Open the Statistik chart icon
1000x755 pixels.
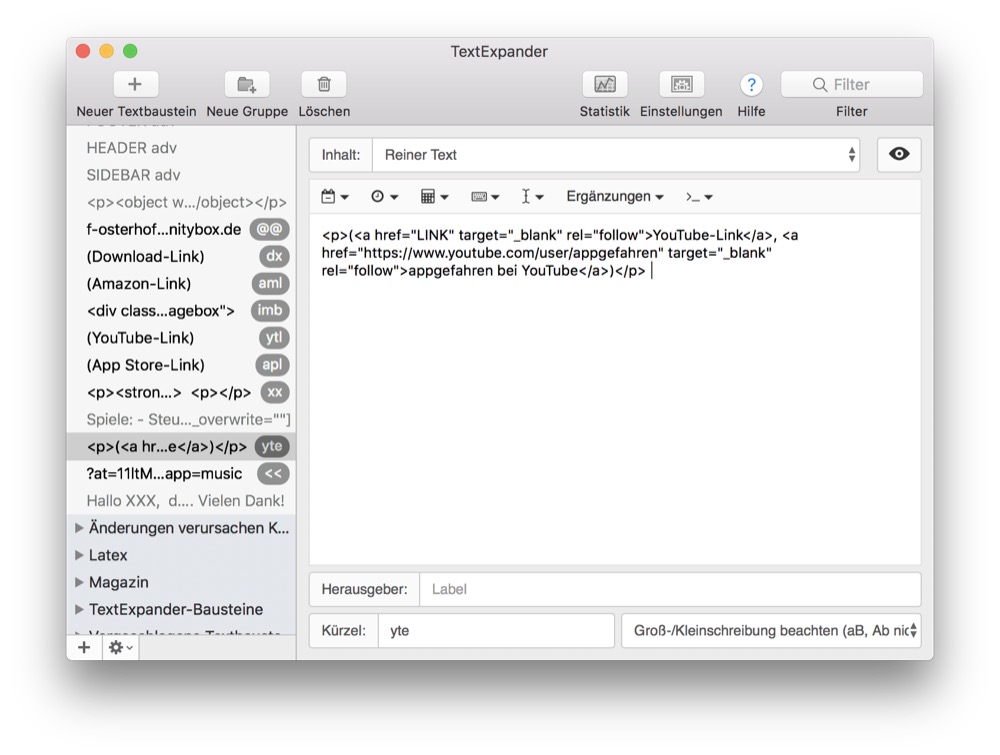click(x=604, y=85)
